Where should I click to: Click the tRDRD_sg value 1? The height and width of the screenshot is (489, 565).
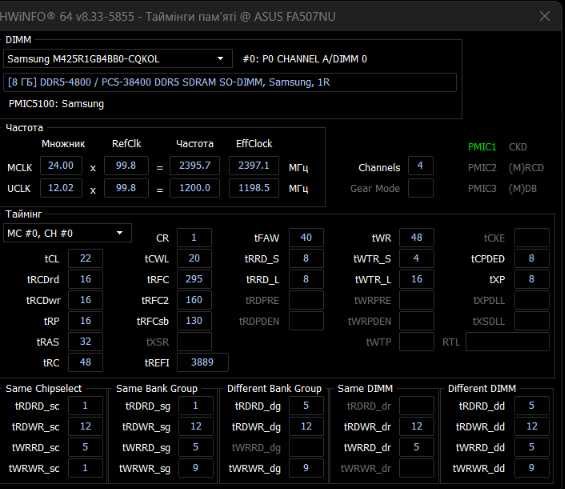pyautogui.click(x=196, y=406)
